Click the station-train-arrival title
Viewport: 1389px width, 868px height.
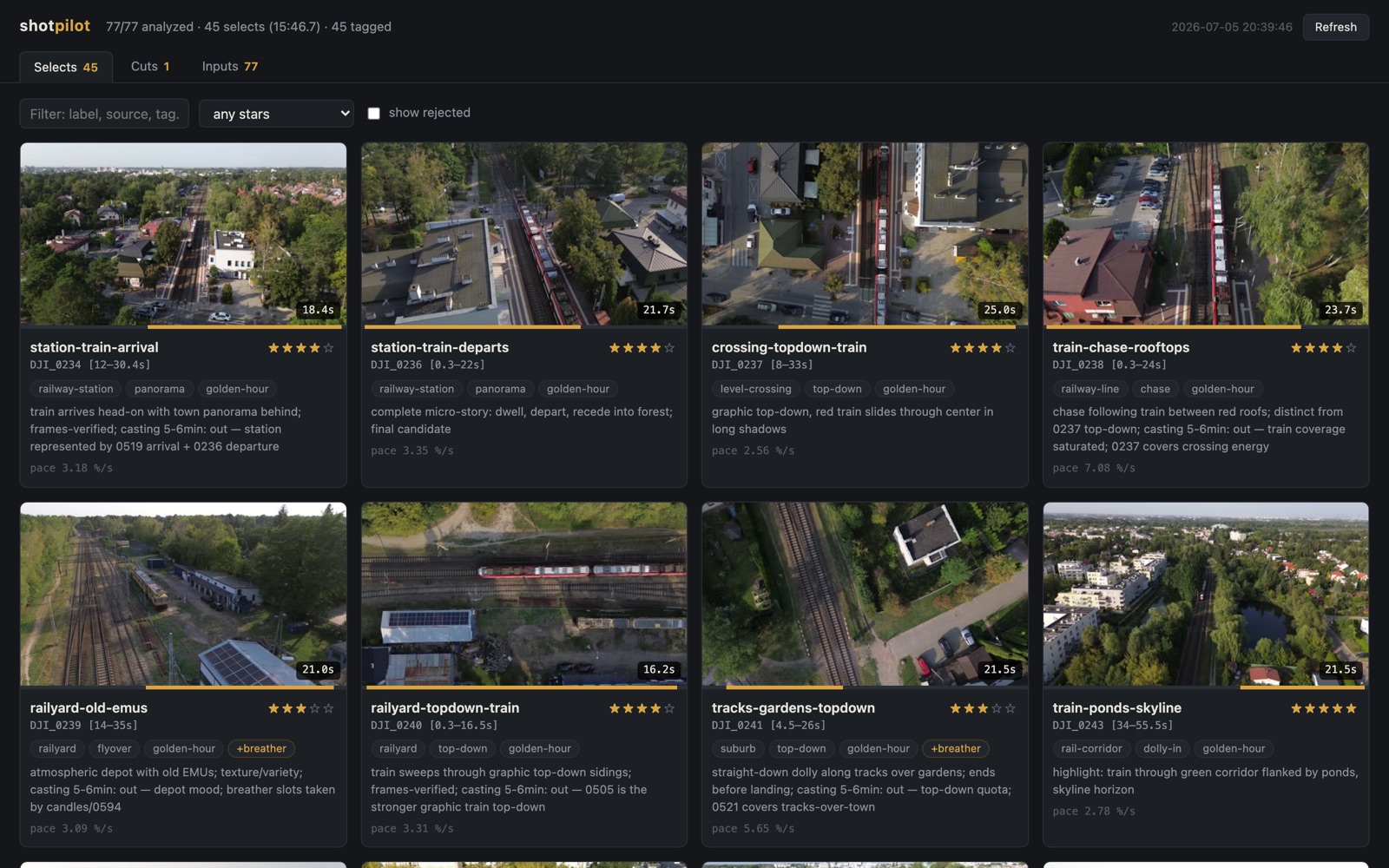pyautogui.click(x=94, y=347)
